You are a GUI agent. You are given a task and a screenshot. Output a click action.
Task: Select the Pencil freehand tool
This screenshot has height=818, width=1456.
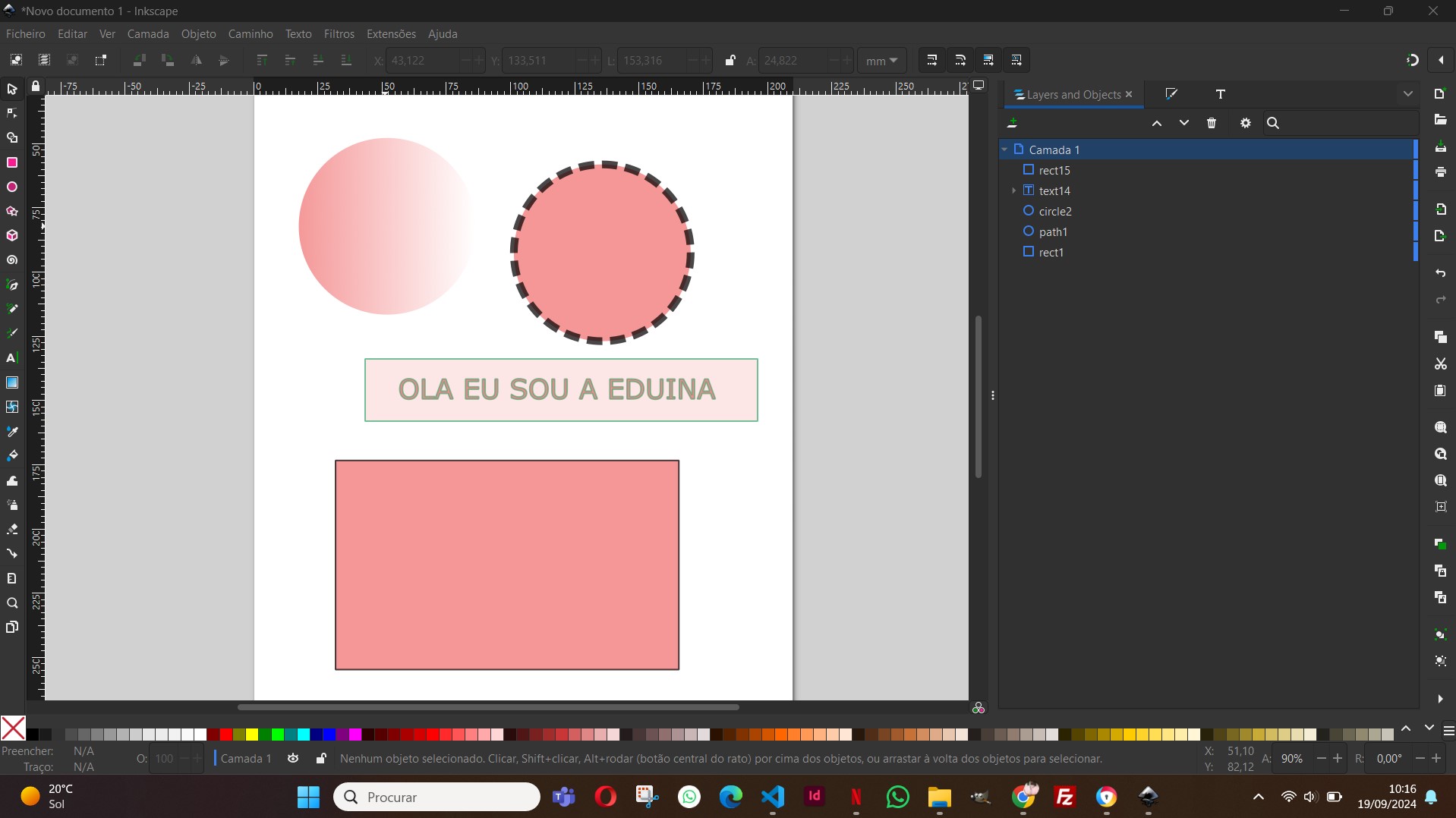[x=12, y=309]
